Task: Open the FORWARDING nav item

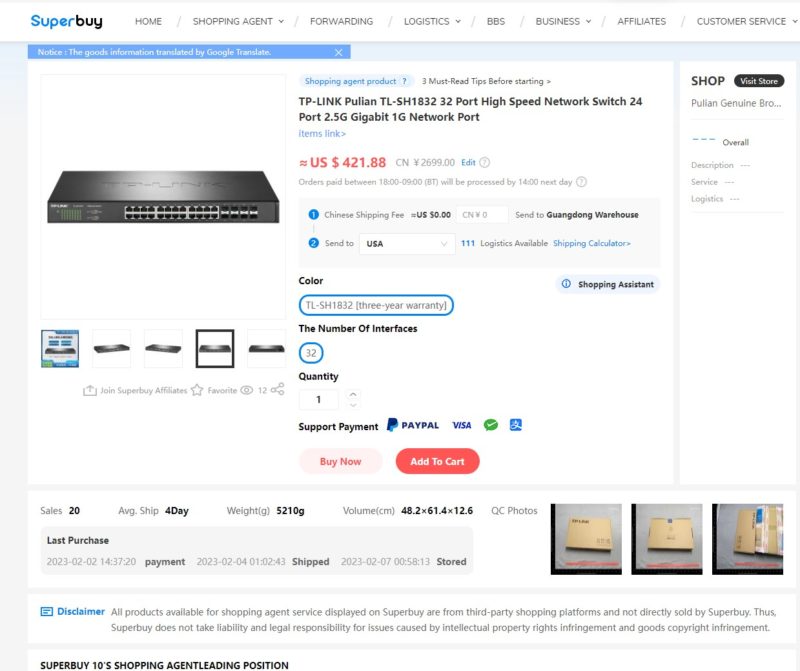Action: pyautogui.click(x=341, y=21)
